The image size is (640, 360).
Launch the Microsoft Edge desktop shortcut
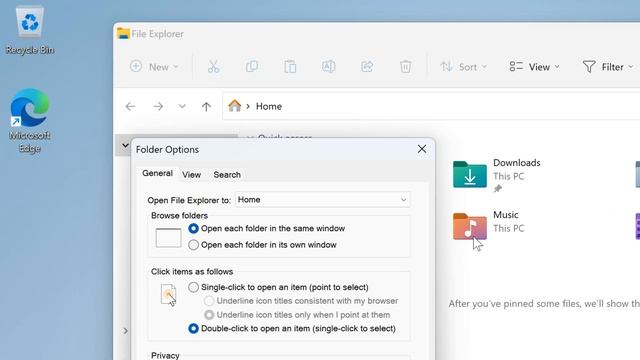[x=29, y=120]
